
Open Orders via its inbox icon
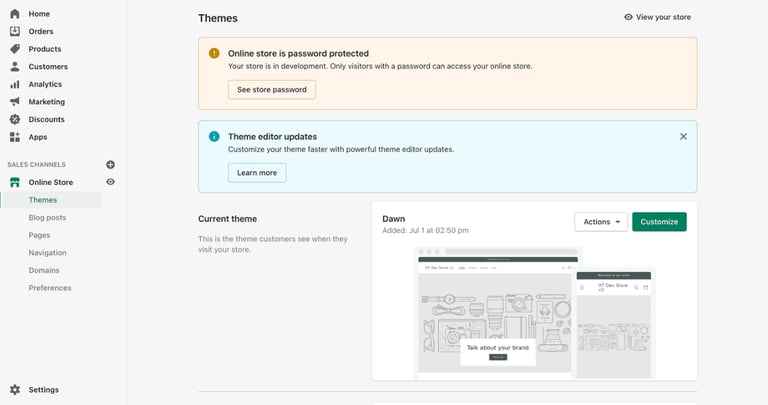coord(15,31)
